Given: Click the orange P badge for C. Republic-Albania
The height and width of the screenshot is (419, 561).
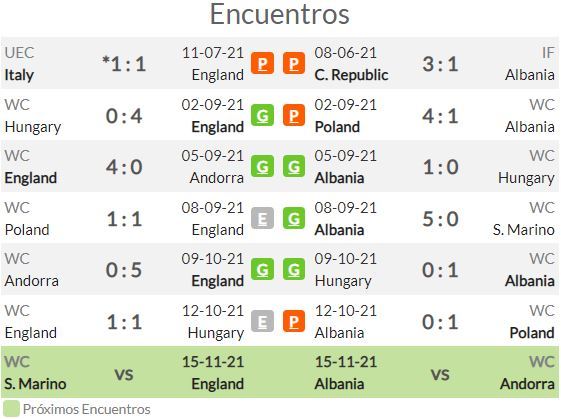Looking at the screenshot, I should [x=294, y=63].
